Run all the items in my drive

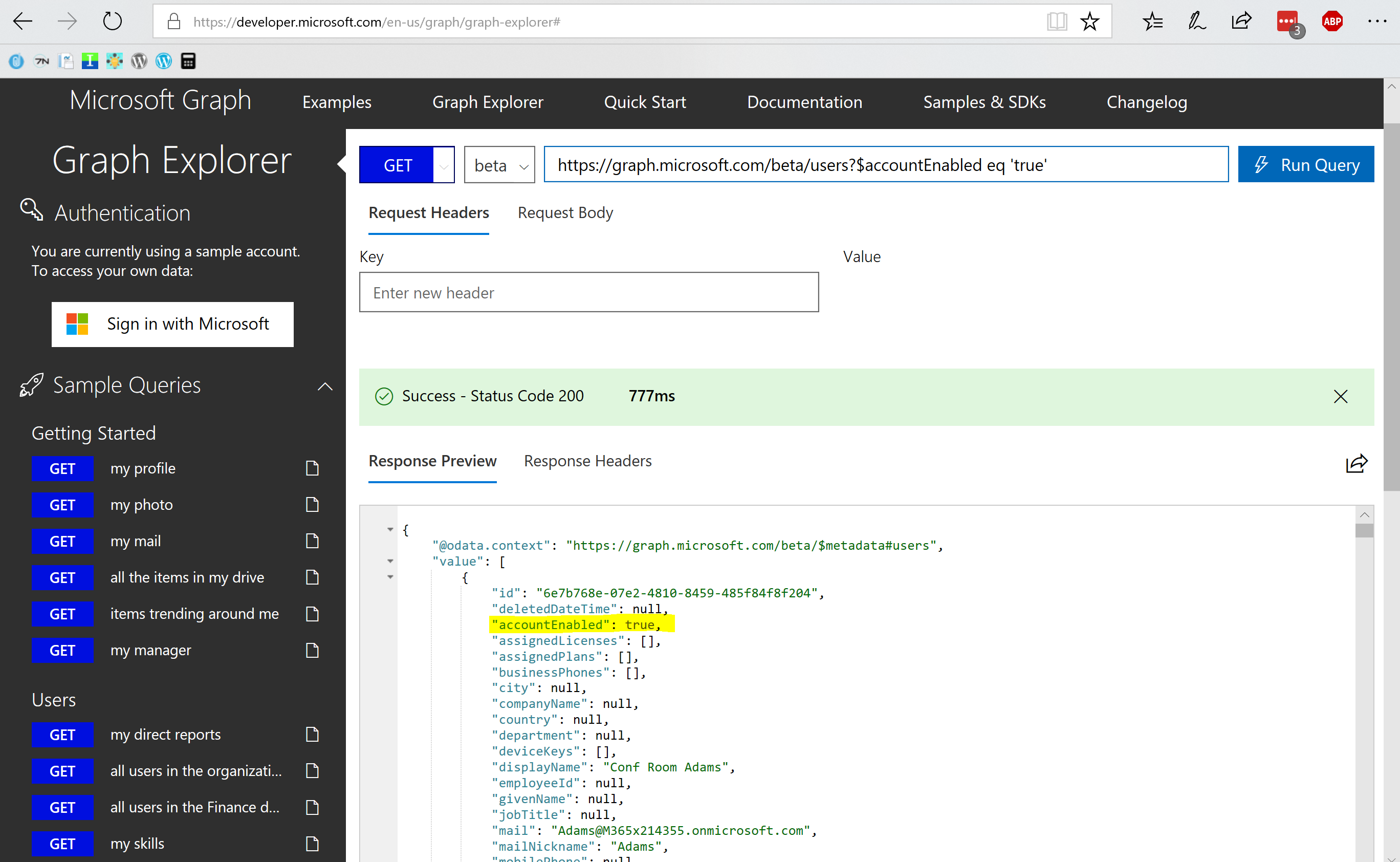pos(62,577)
